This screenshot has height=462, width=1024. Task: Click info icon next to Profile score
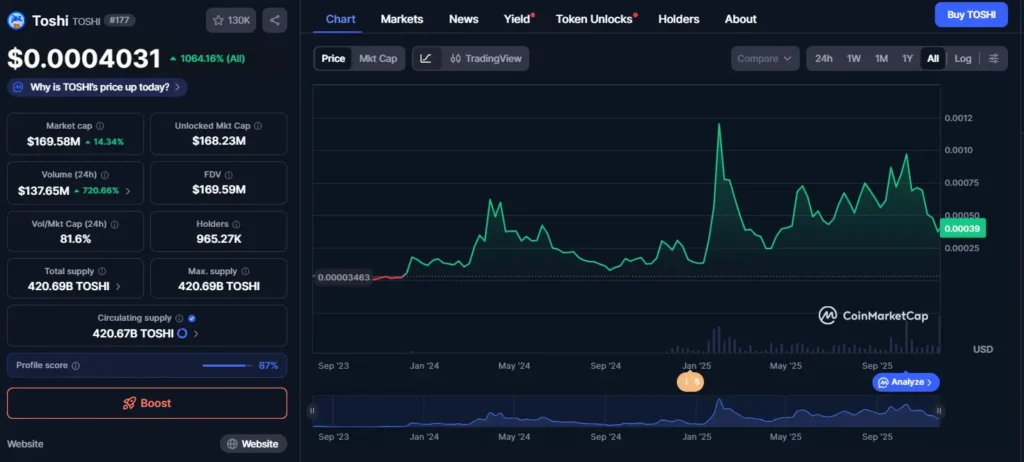pos(76,366)
